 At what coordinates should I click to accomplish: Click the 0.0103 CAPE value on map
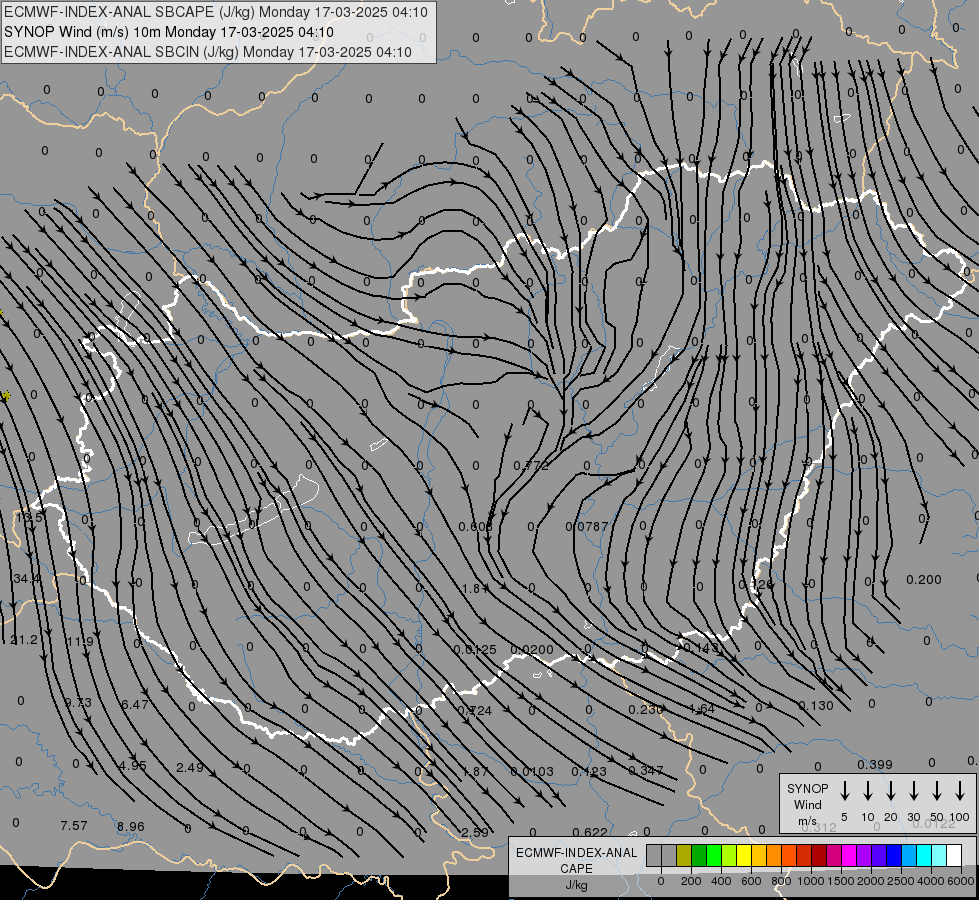[x=532, y=771]
